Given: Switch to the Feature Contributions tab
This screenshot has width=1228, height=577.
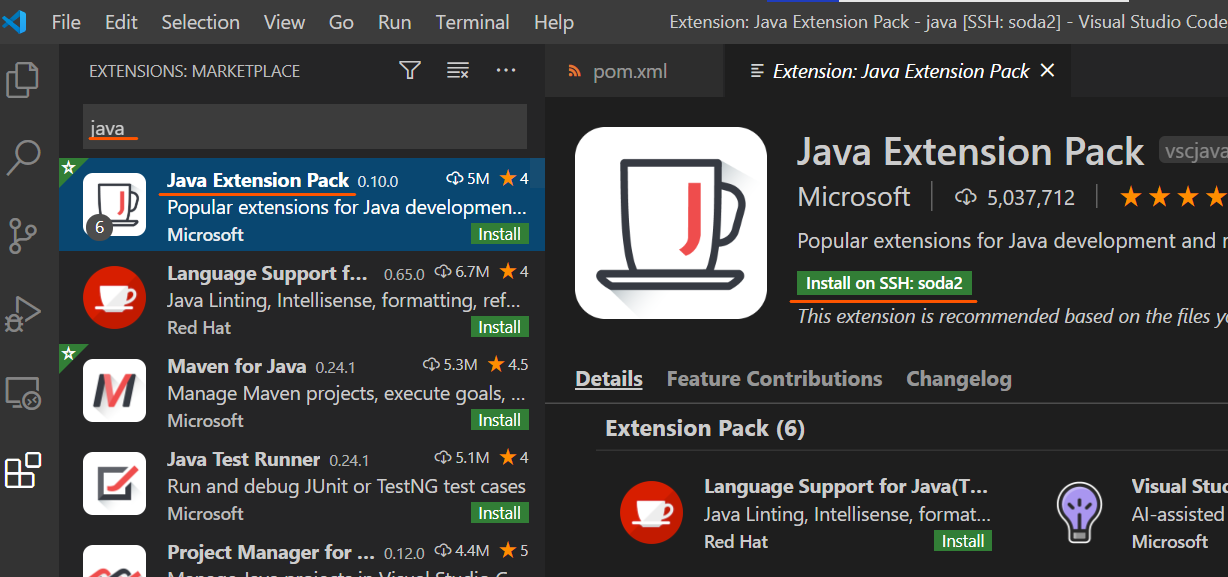Looking at the screenshot, I should pos(774,379).
